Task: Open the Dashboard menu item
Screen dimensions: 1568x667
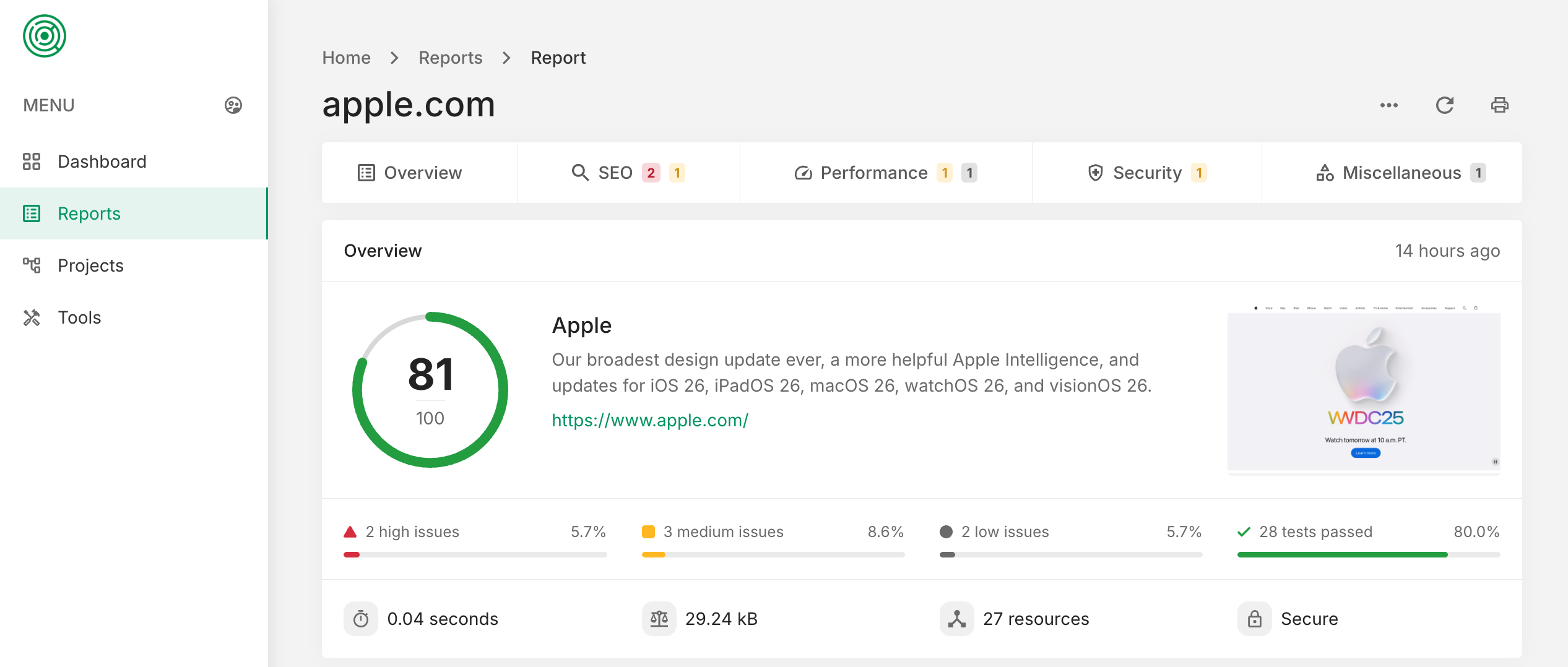Action: [x=134, y=161]
